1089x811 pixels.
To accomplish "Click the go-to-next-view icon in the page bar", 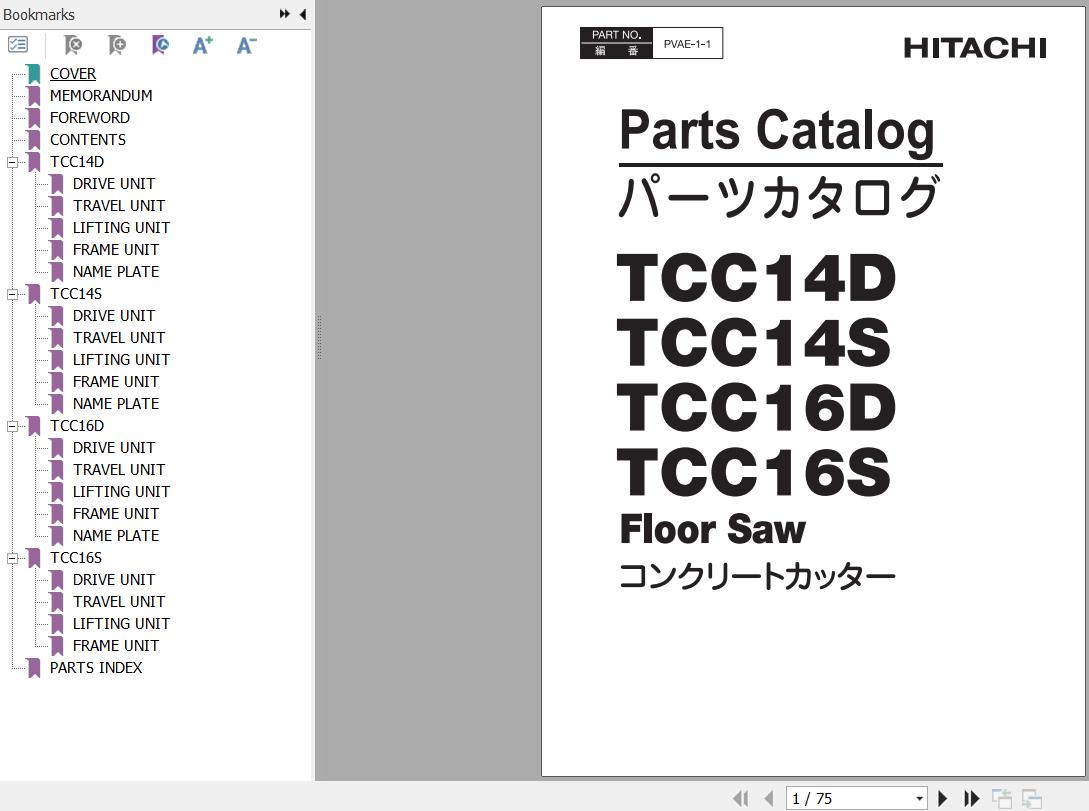I will coord(1032,799).
